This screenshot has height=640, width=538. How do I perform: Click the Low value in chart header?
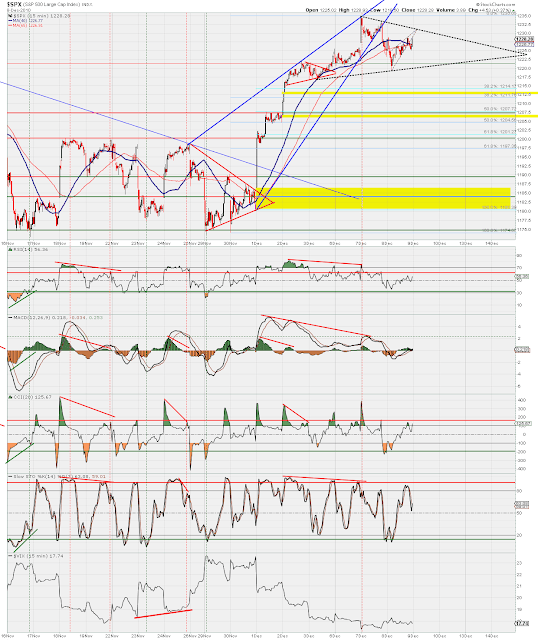pos(393,10)
